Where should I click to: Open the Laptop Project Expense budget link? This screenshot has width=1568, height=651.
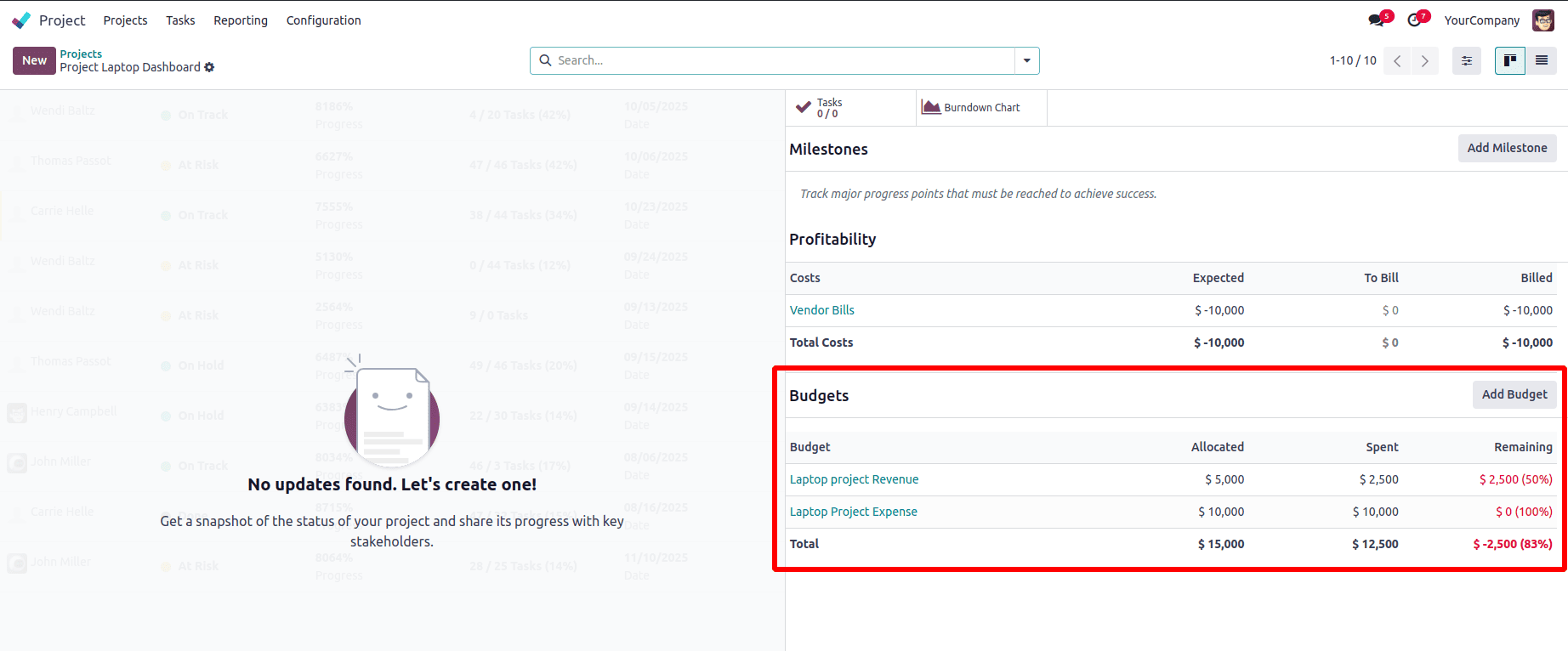pyautogui.click(x=853, y=512)
